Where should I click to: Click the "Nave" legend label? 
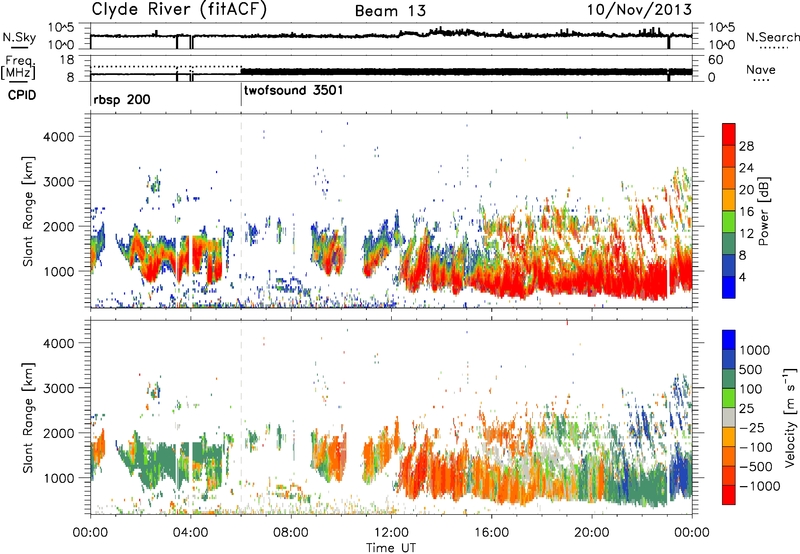click(x=761, y=70)
